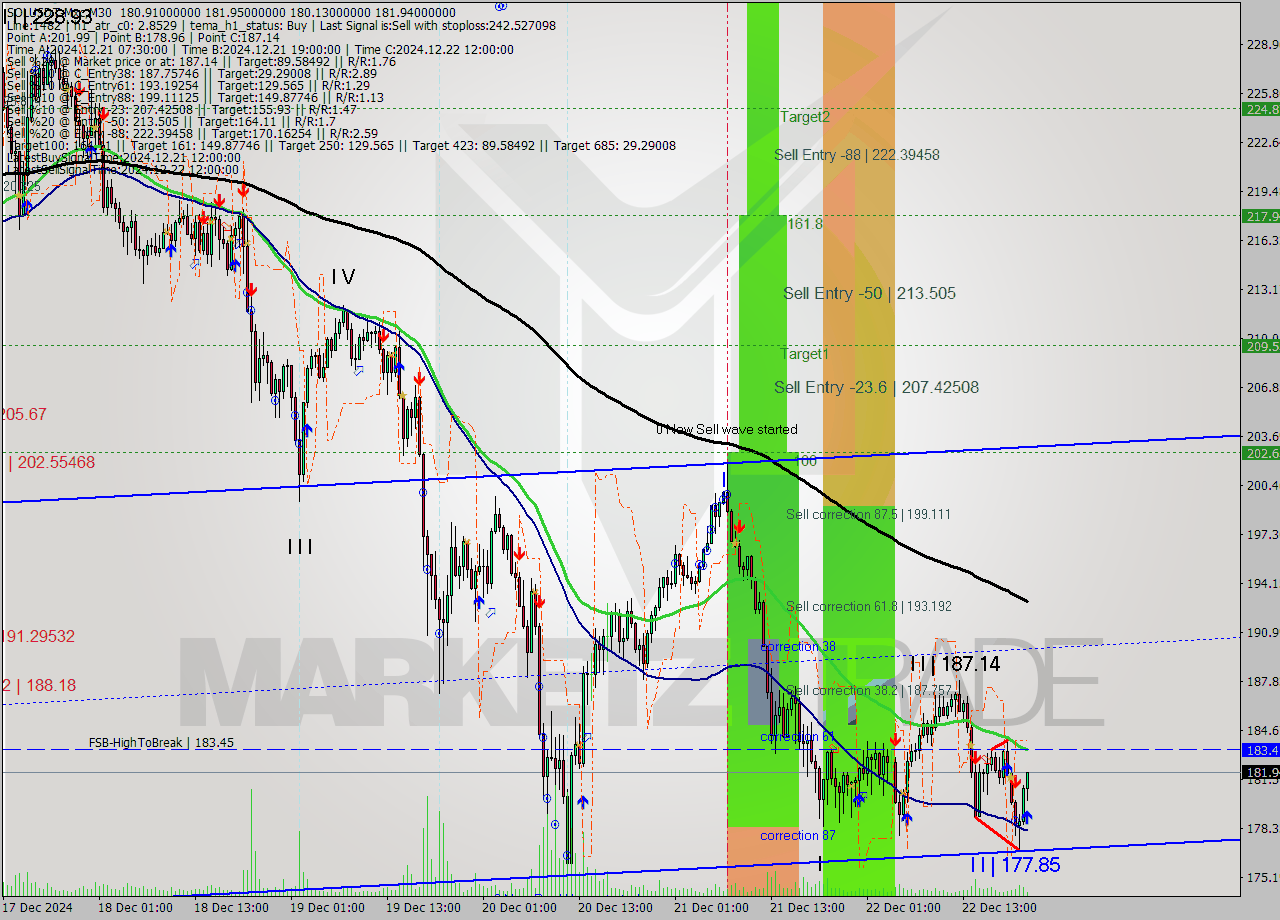This screenshot has height=920, width=1280.
Task: Click the red '| 202.55468' level label
Action: (x=52, y=463)
